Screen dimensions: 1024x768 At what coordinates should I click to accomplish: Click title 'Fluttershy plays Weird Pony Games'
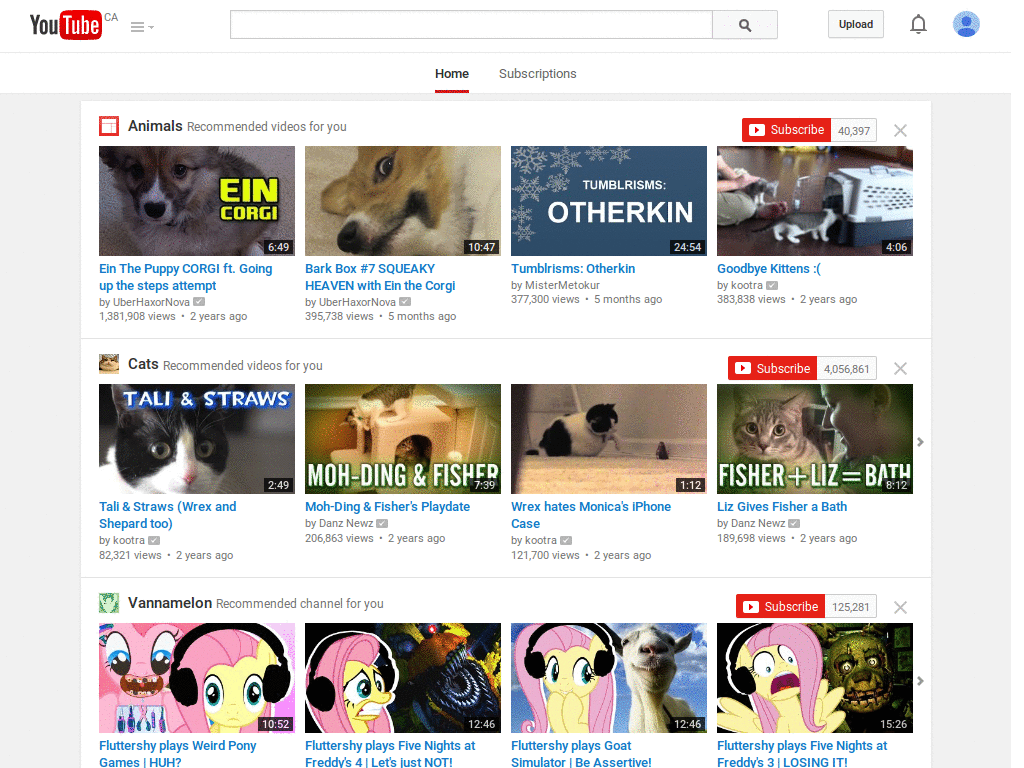pyautogui.click(x=177, y=753)
